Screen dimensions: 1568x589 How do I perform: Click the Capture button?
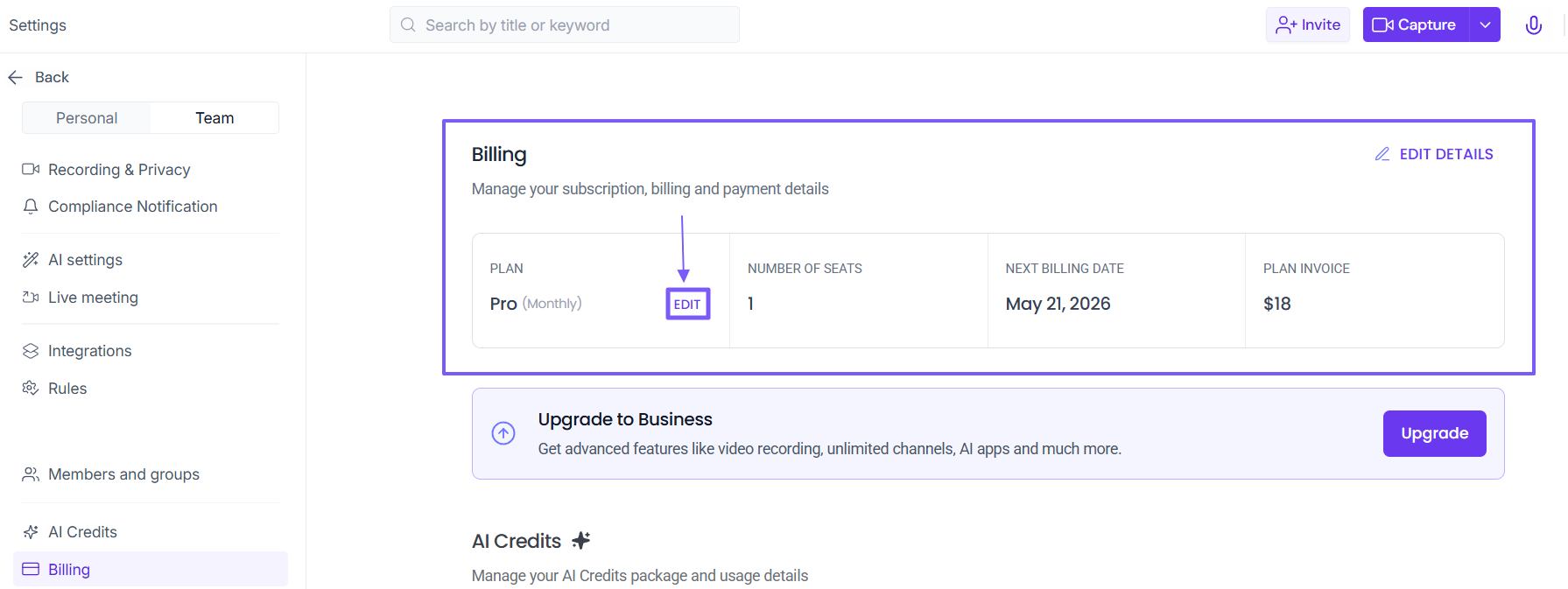click(1416, 25)
